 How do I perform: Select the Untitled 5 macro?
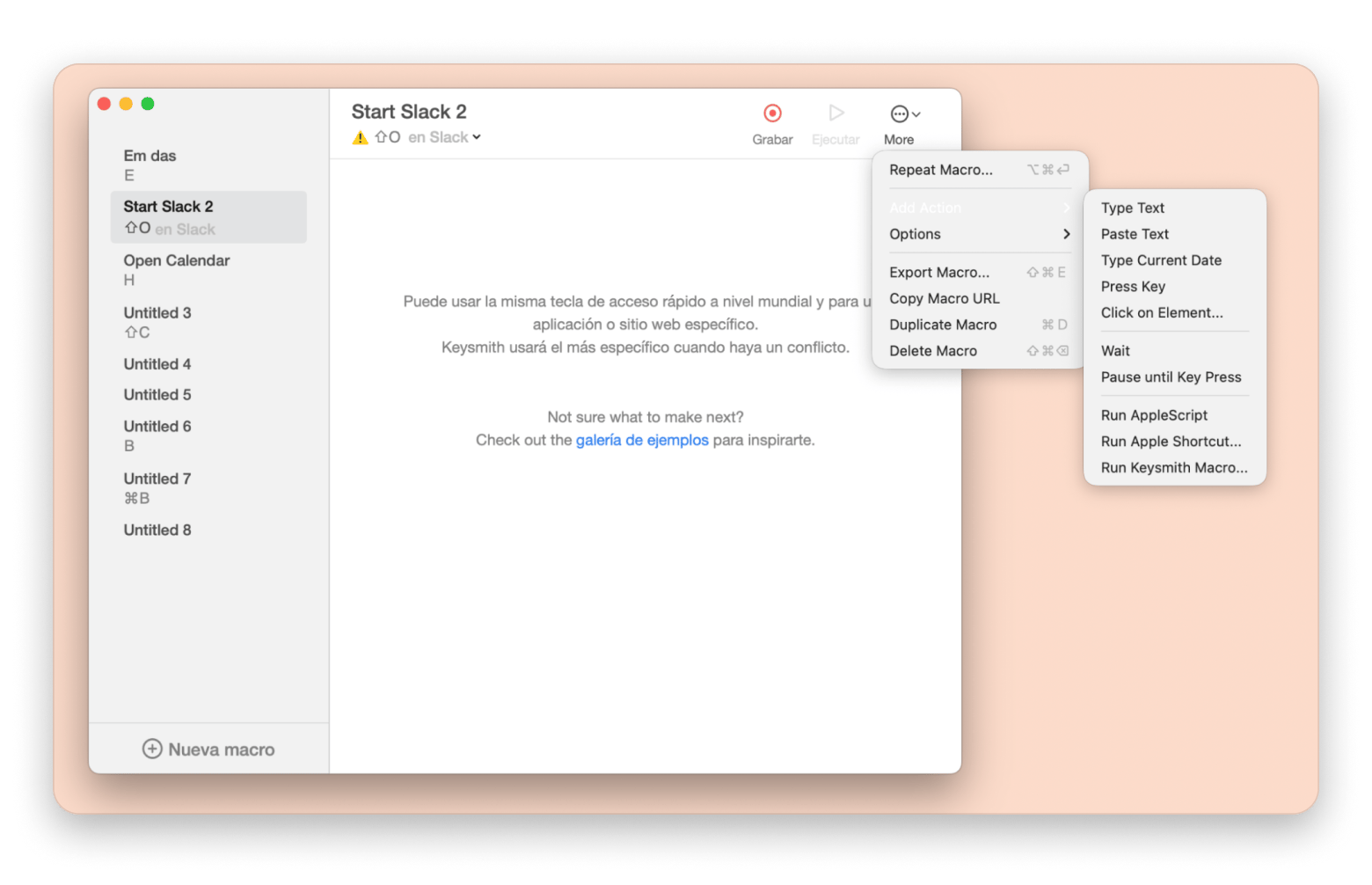(x=208, y=395)
